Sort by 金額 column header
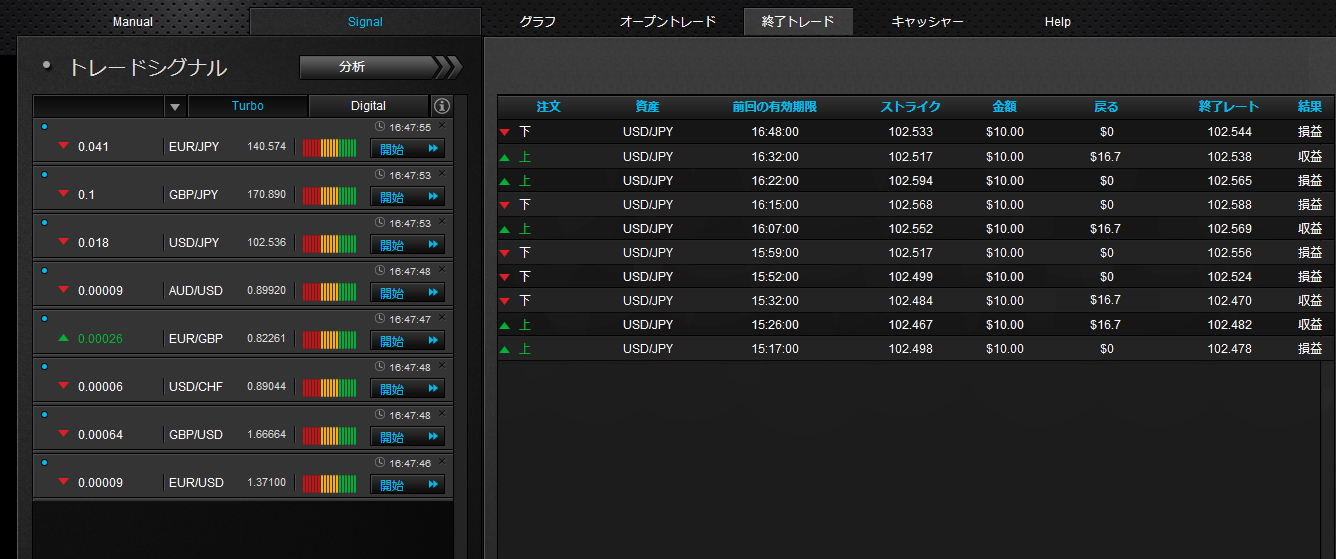The width and height of the screenshot is (1336, 559). click(1004, 107)
